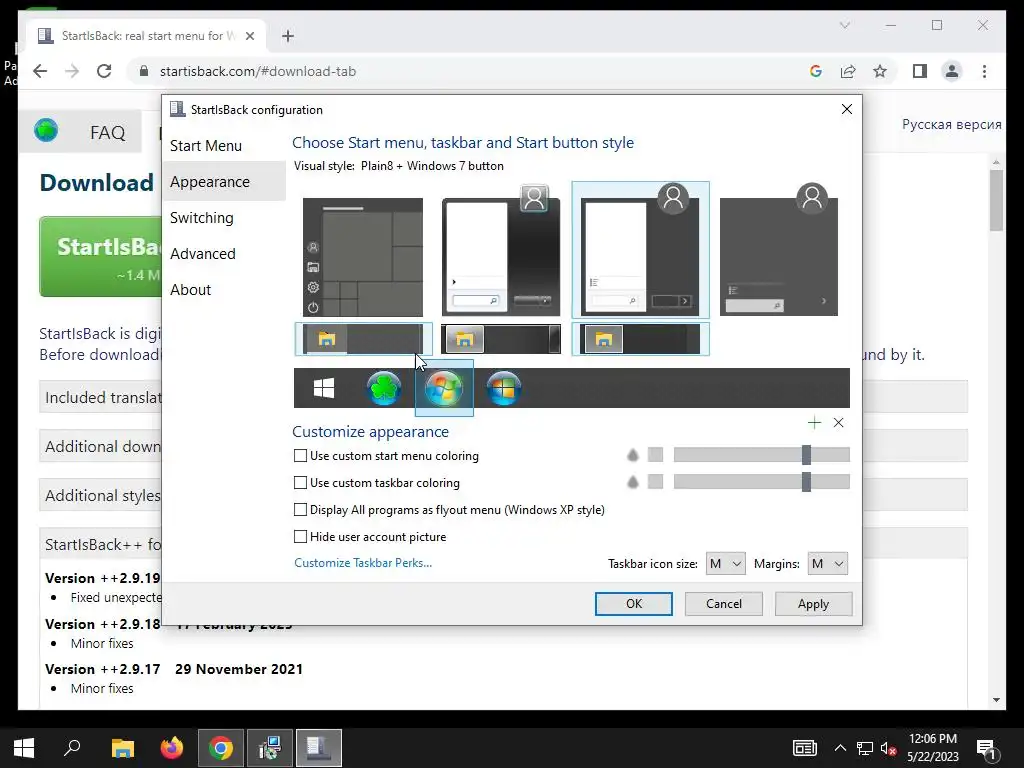The width and height of the screenshot is (1024, 768).
Task: Click the network icon in system tray
Action: click(865, 748)
